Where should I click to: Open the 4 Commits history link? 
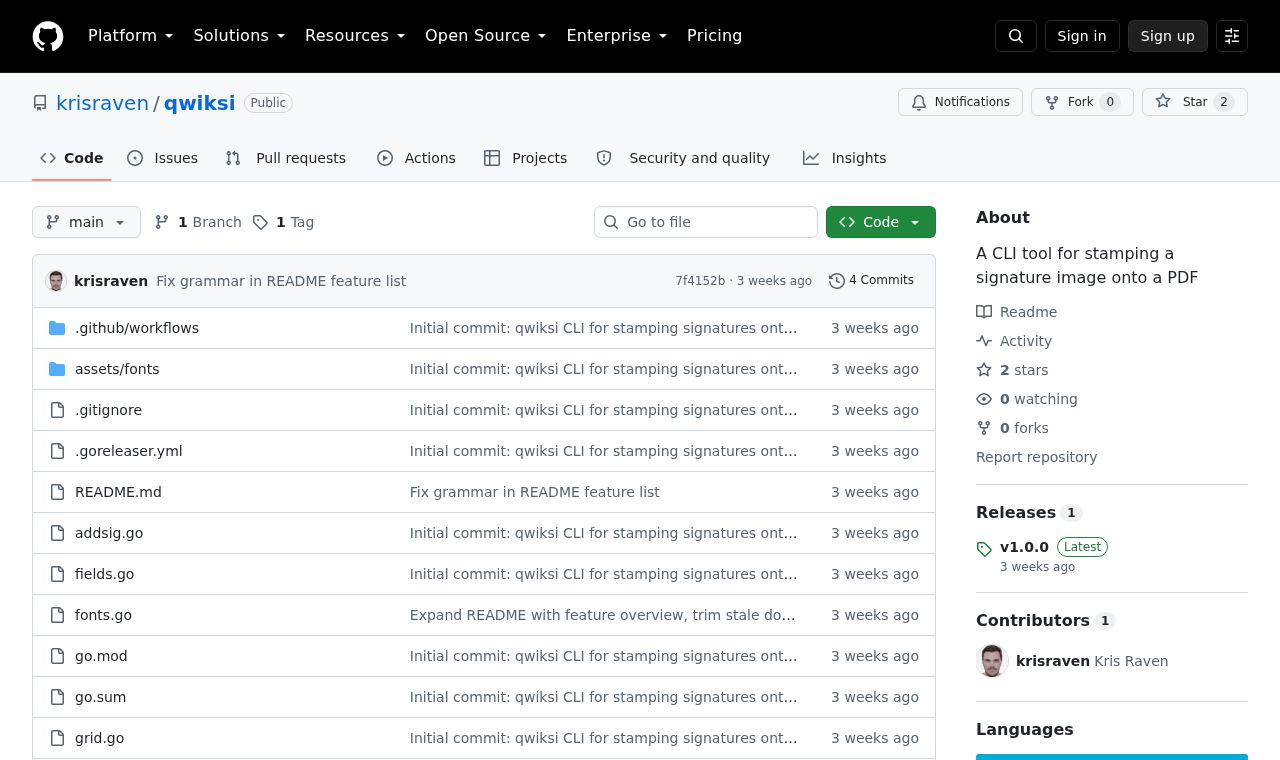tap(871, 281)
